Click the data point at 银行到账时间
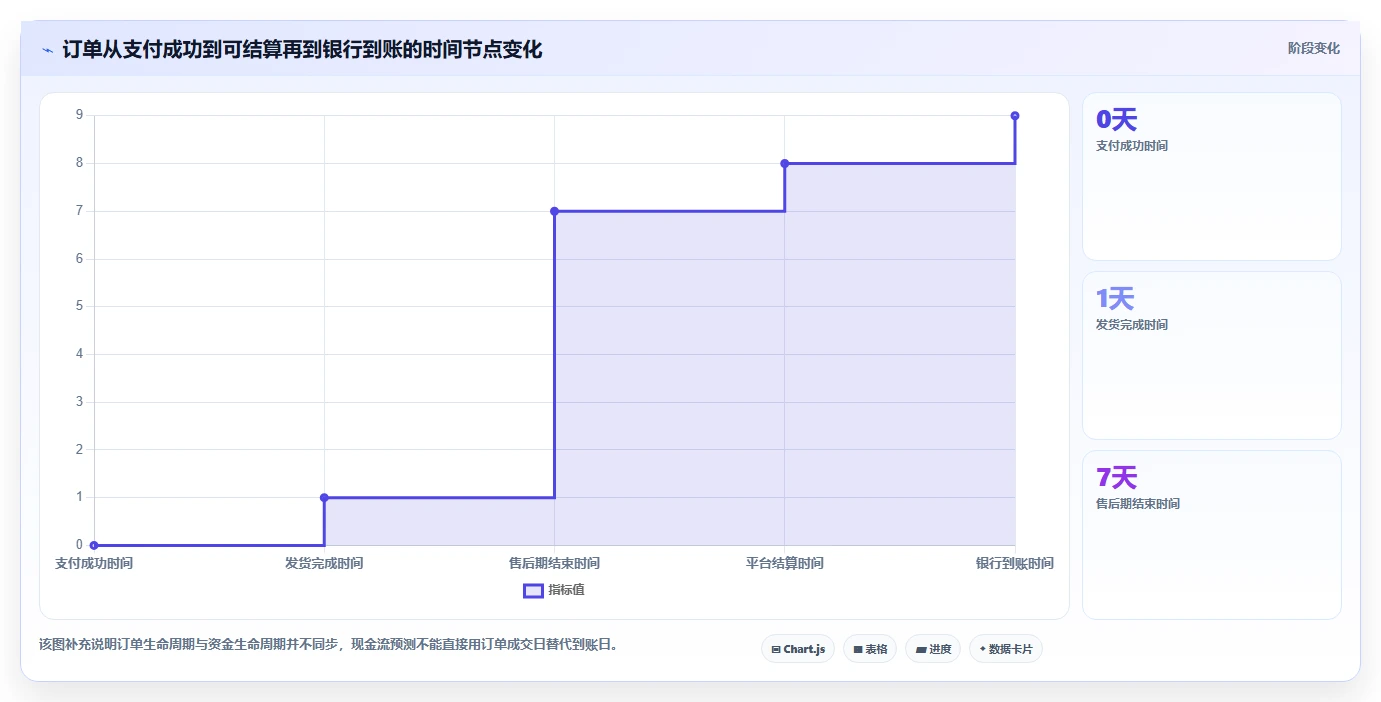The image size is (1381, 702). pos(1015,116)
